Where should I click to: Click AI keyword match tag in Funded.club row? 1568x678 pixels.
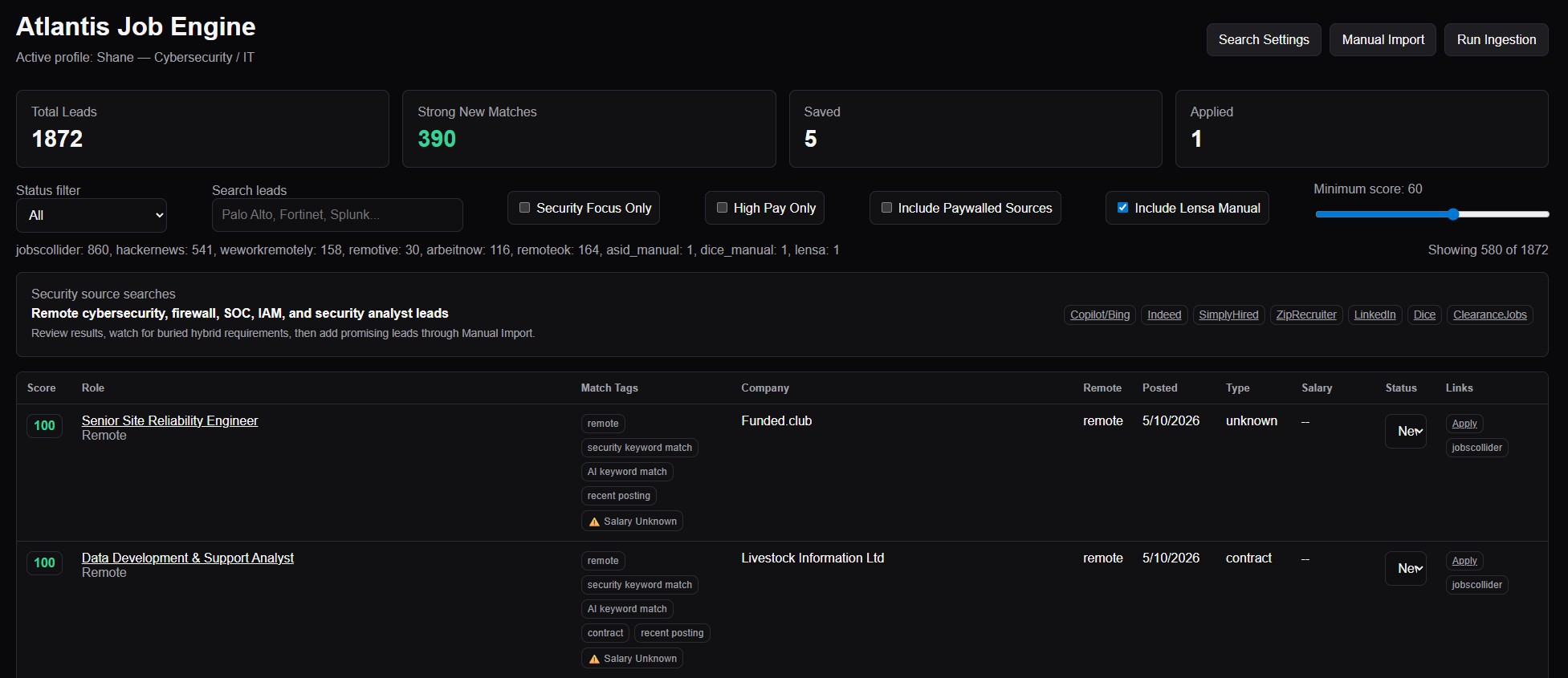[x=627, y=472]
